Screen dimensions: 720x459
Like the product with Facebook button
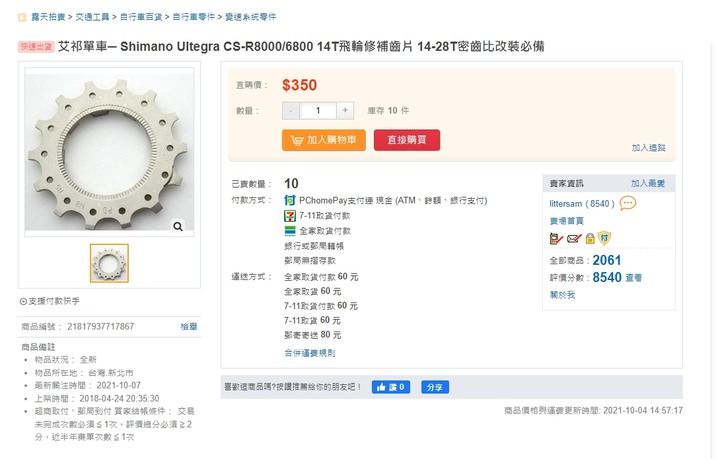click(391, 387)
